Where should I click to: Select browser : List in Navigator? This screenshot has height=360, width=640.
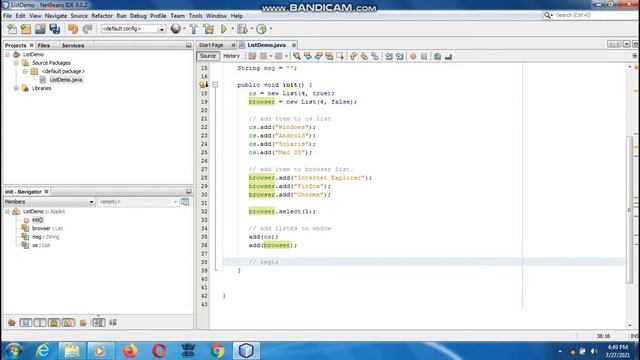point(47,228)
